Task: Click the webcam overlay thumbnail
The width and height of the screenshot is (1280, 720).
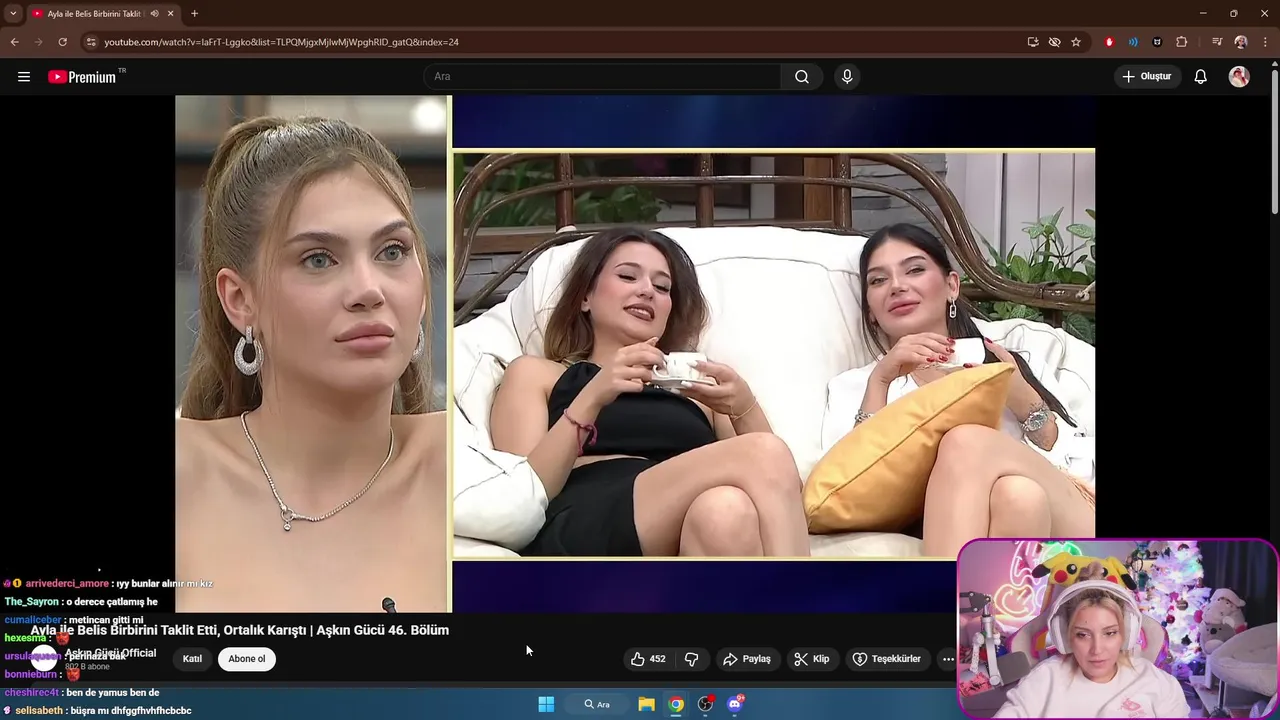Action: tap(1117, 629)
